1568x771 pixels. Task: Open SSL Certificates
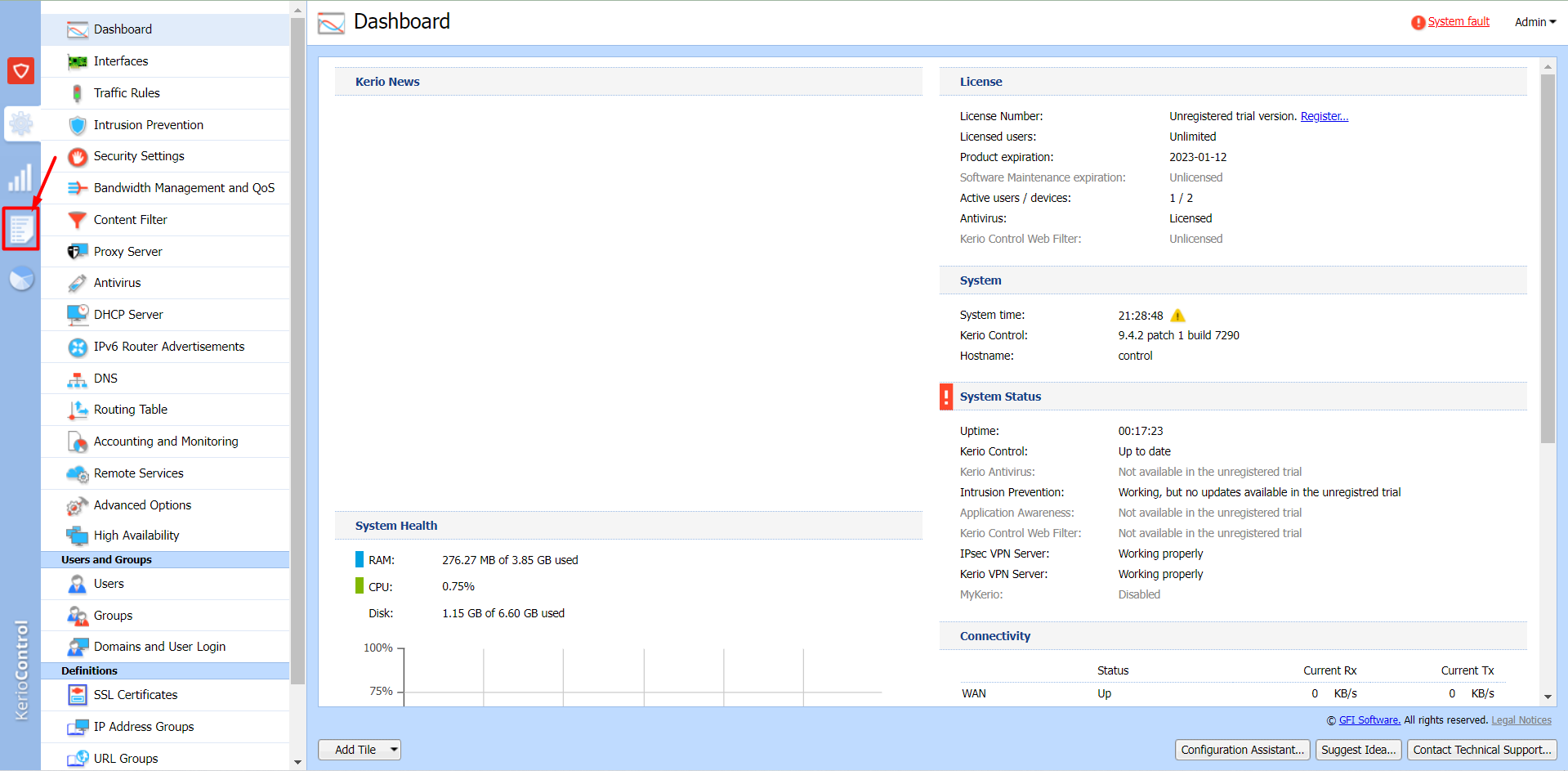(x=165, y=695)
